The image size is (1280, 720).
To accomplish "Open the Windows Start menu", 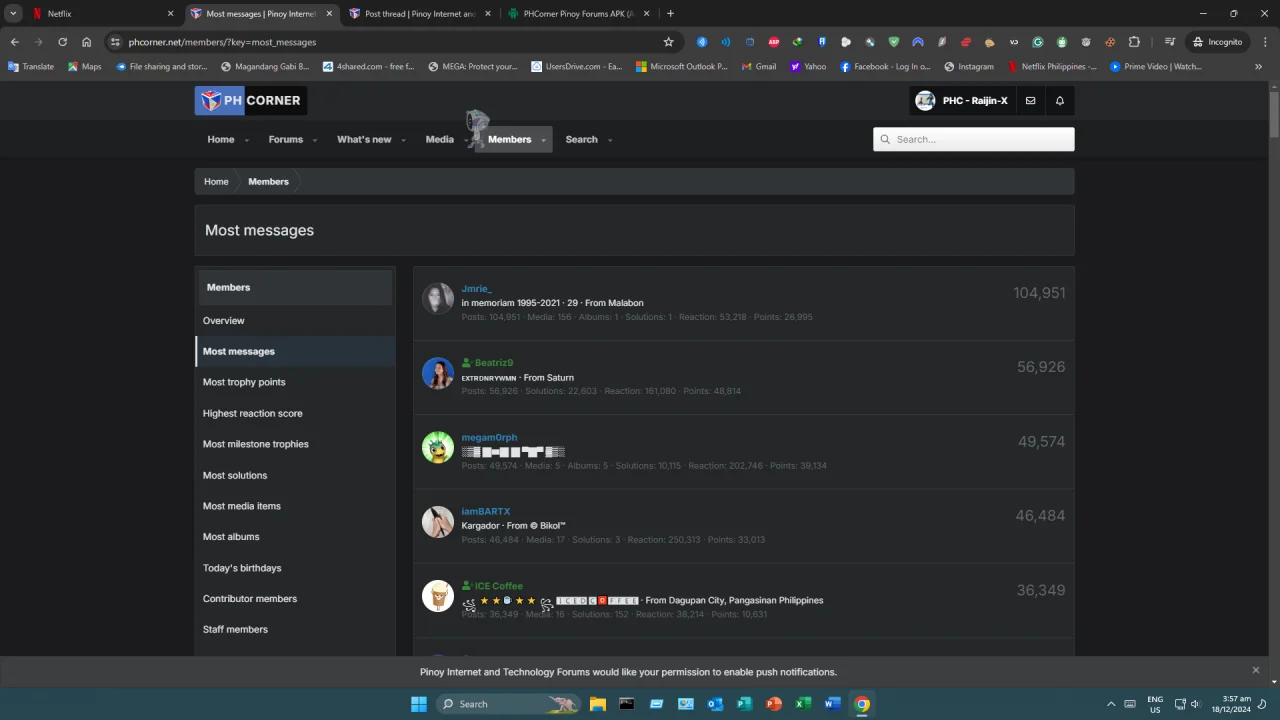I will click(419, 704).
